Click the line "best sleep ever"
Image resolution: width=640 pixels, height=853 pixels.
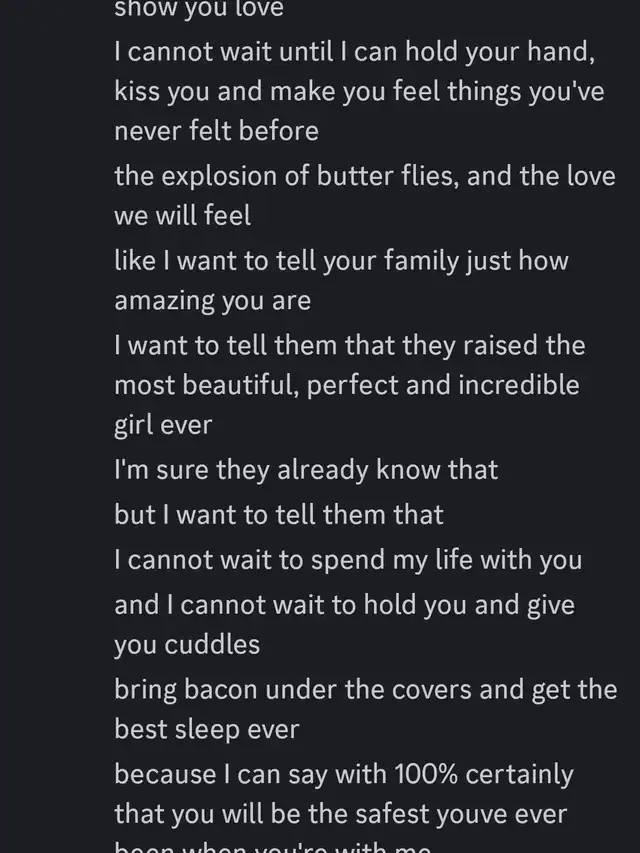point(206,729)
